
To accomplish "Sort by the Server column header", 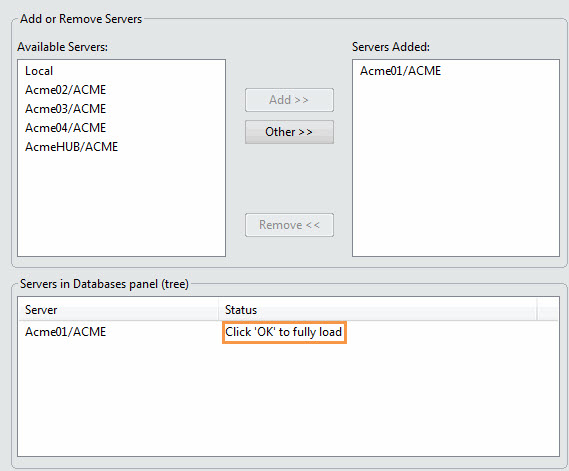I will coord(119,310).
